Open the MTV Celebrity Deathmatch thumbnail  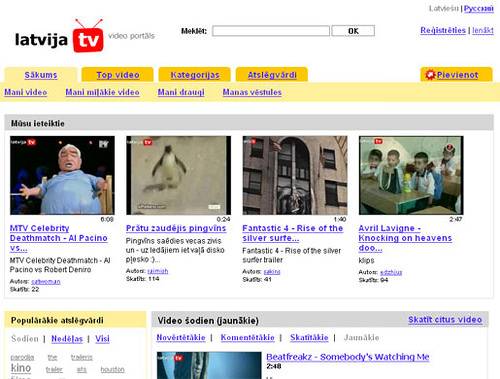pos(62,175)
